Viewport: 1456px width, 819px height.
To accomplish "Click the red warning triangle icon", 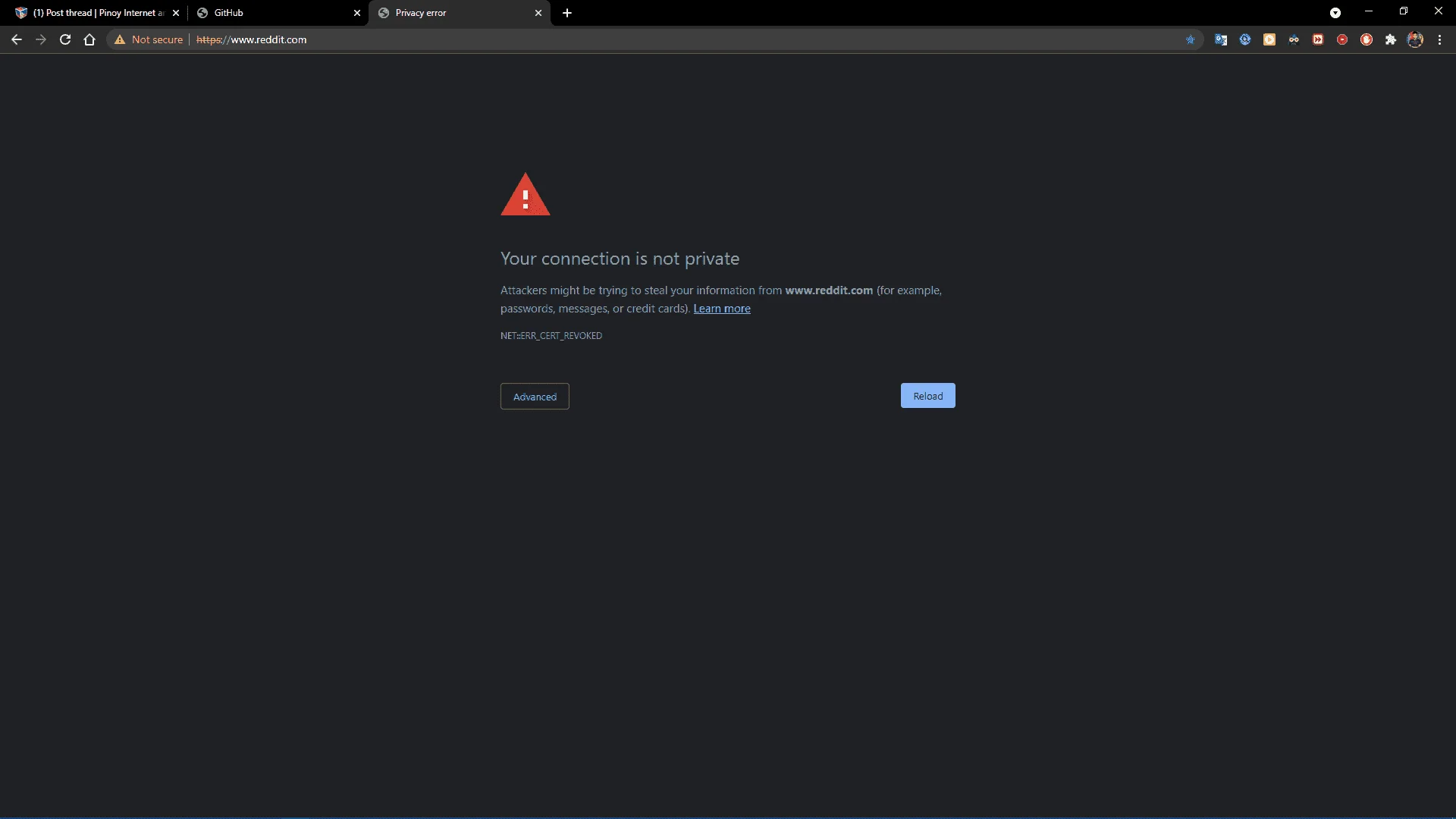I will 526,195.
